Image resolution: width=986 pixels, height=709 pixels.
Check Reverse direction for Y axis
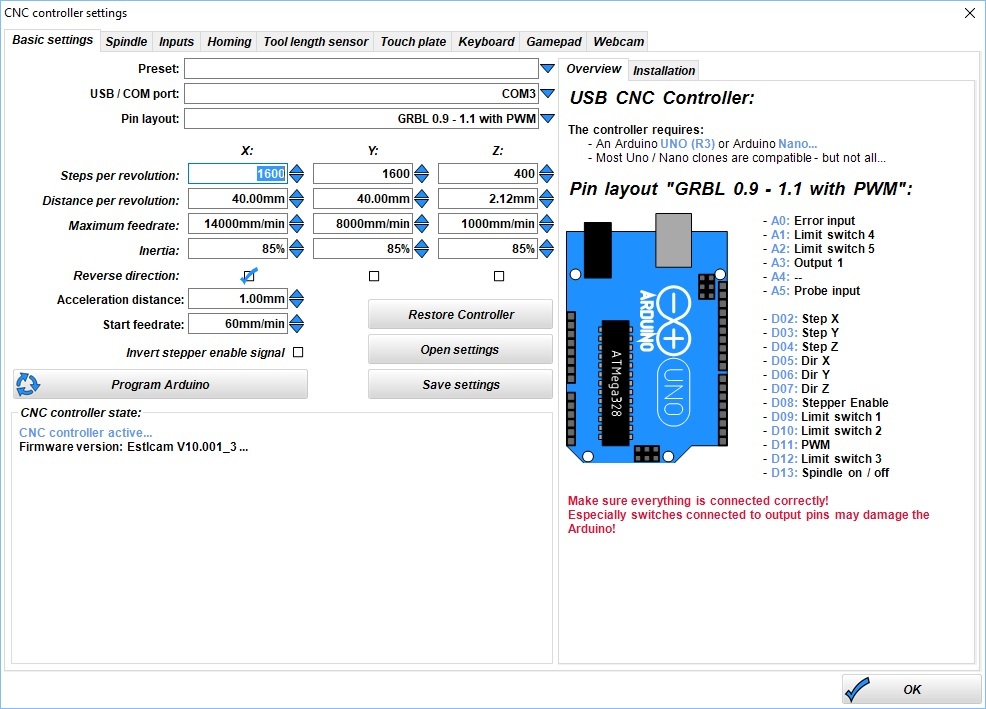pos(374,276)
